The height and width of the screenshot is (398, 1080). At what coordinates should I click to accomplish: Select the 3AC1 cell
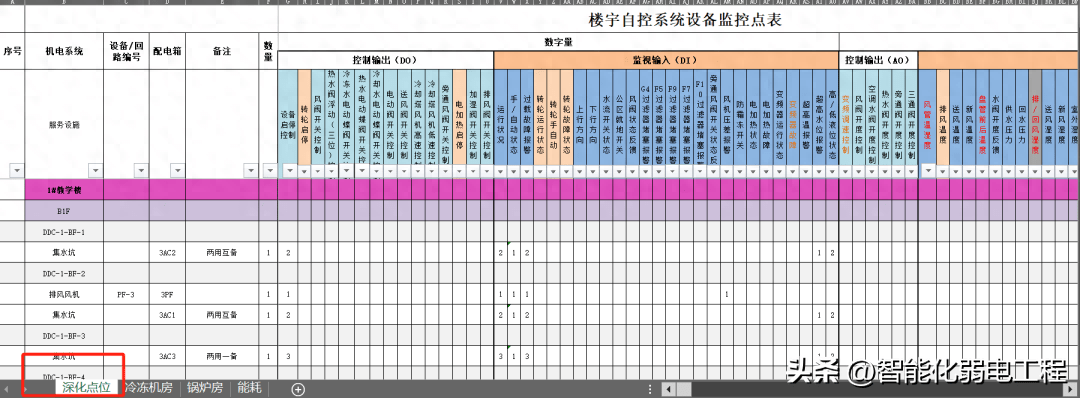click(x=167, y=315)
